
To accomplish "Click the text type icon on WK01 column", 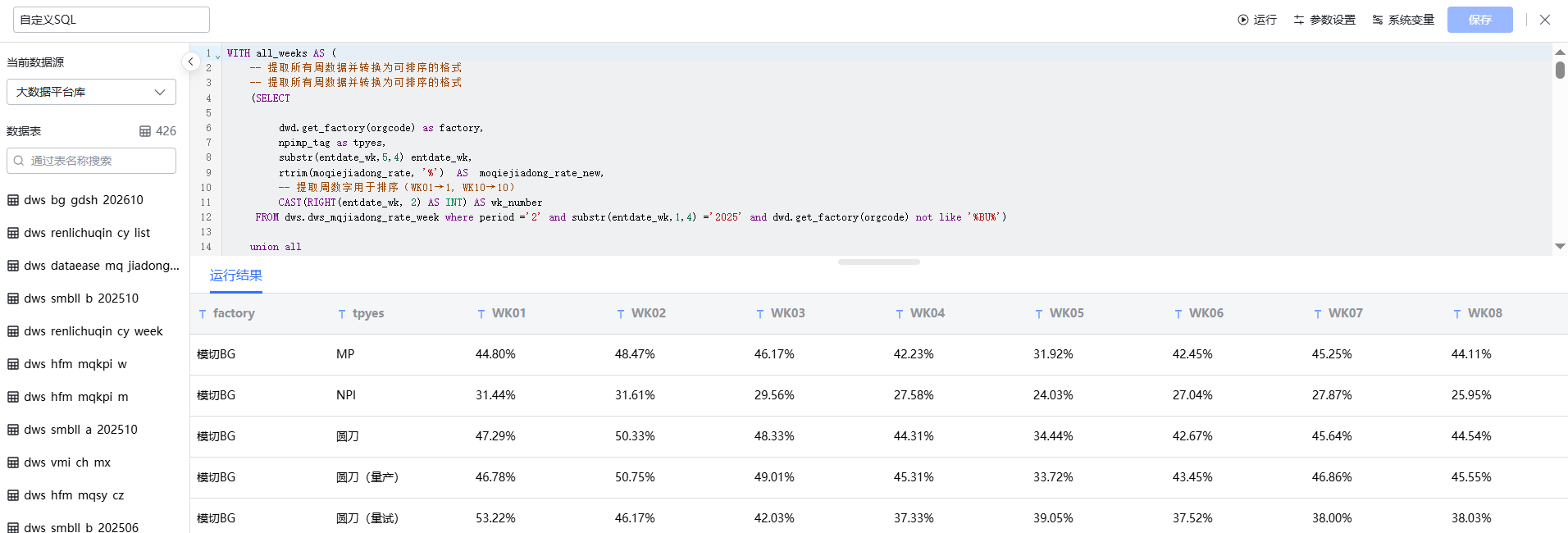I will point(481,314).
